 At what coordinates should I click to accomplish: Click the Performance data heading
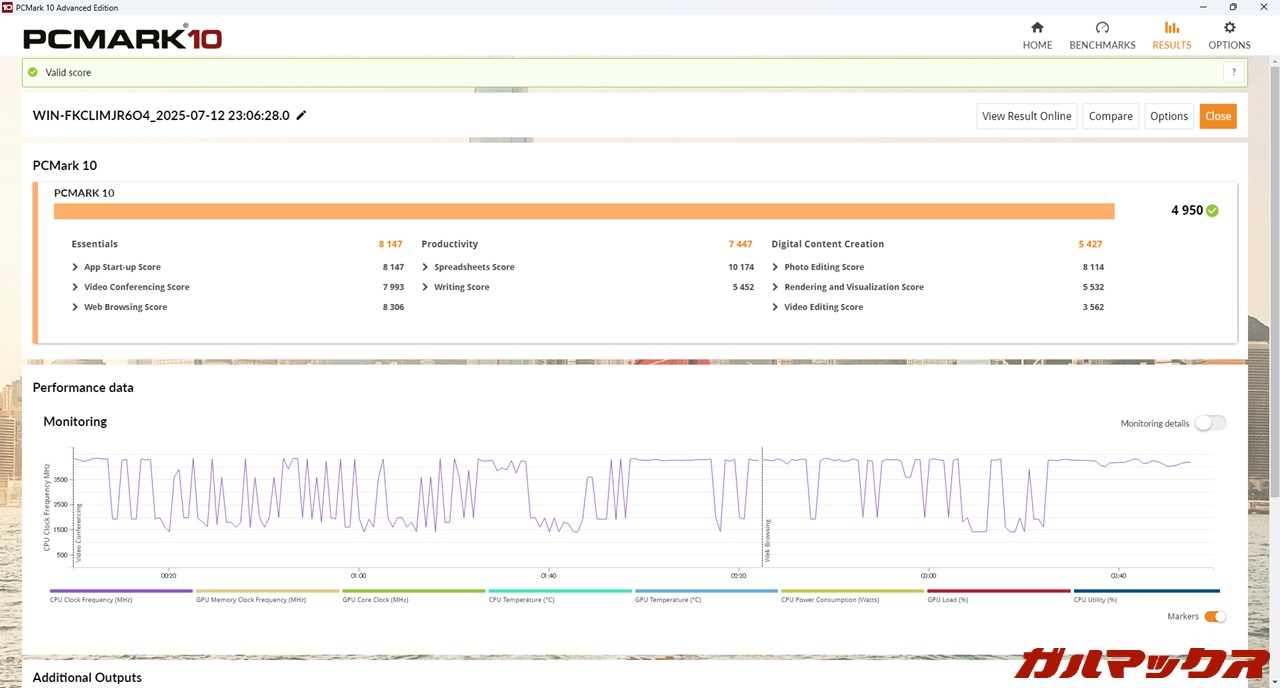point(83,388)
